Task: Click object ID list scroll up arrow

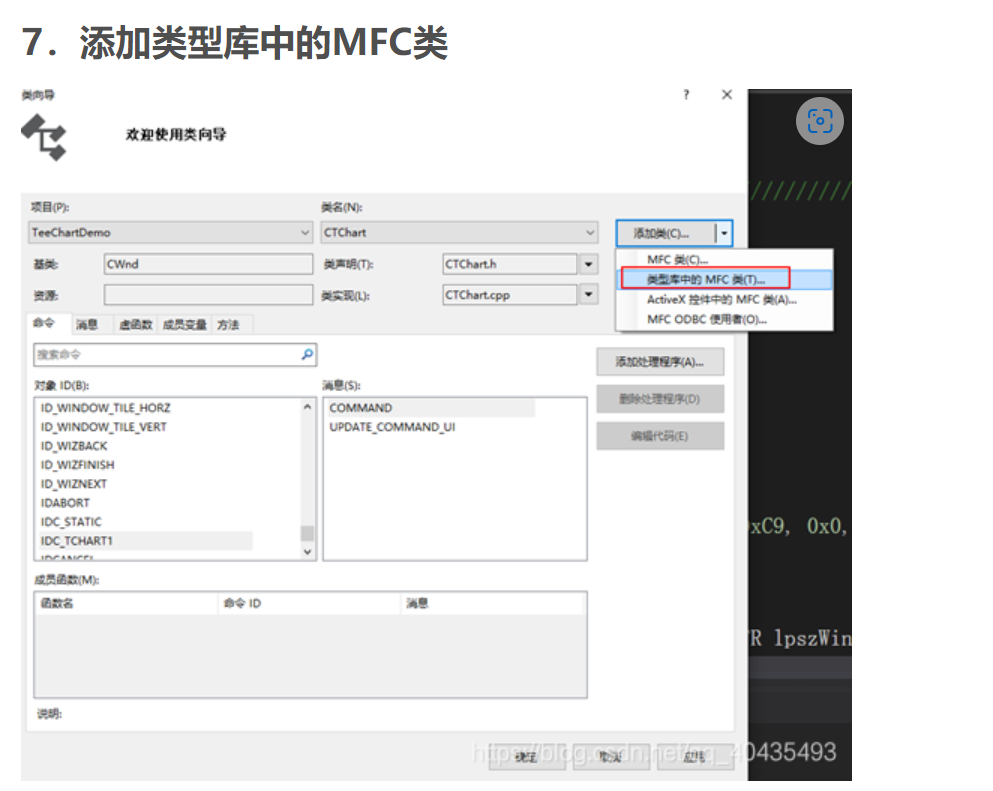Action: pos(307,407)
